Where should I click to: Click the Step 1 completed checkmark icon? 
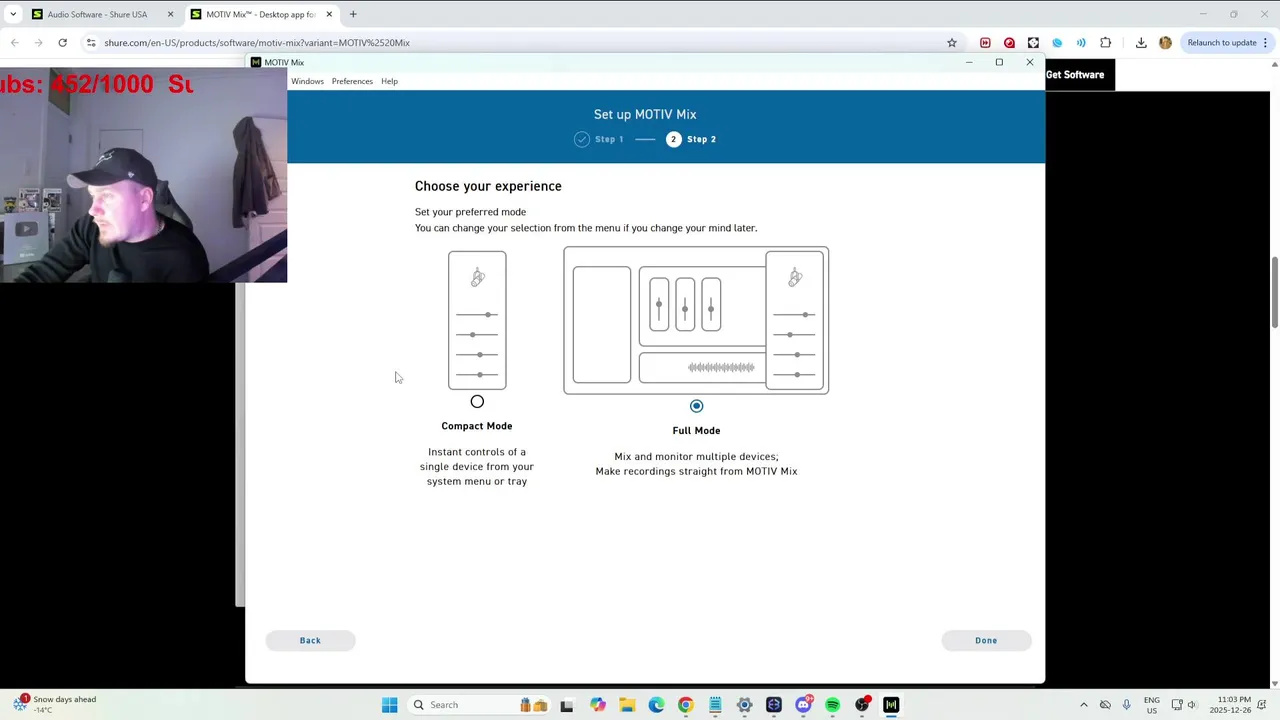tap(582, 139)
